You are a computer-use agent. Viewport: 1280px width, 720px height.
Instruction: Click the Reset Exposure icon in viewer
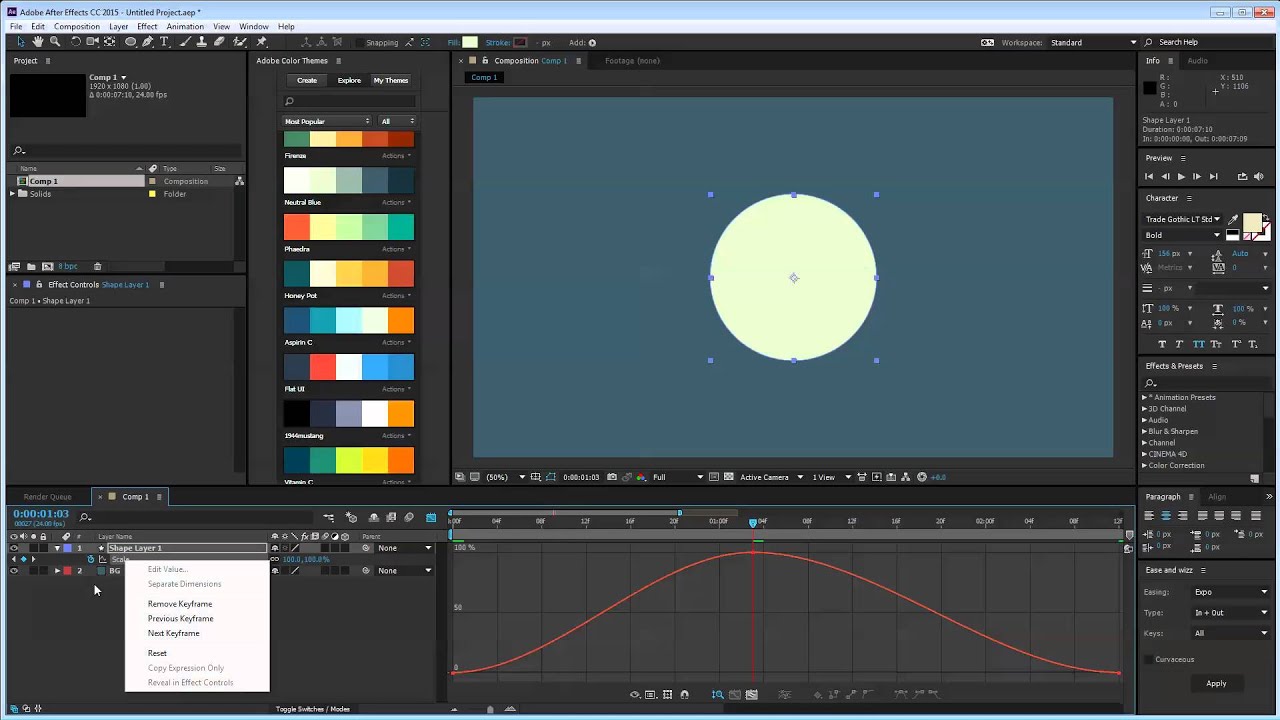(x=922, y=477)
